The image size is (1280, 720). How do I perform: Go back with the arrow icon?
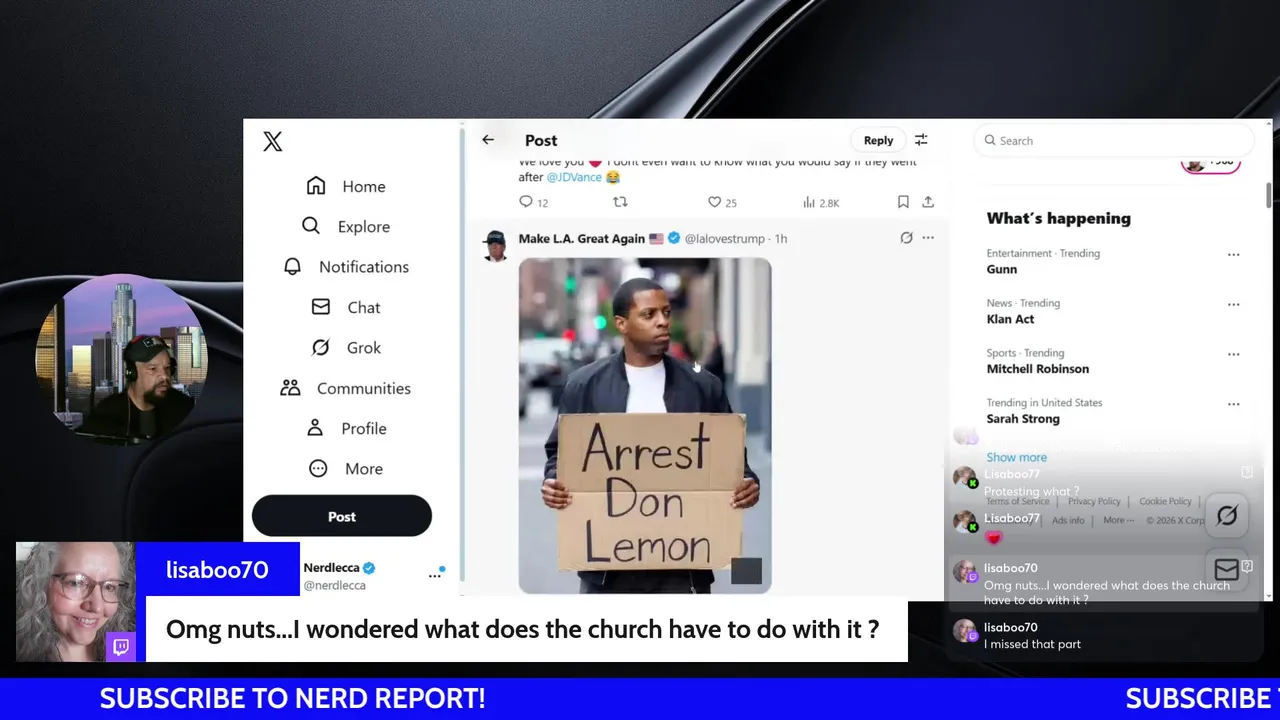(x=488, y=140)
